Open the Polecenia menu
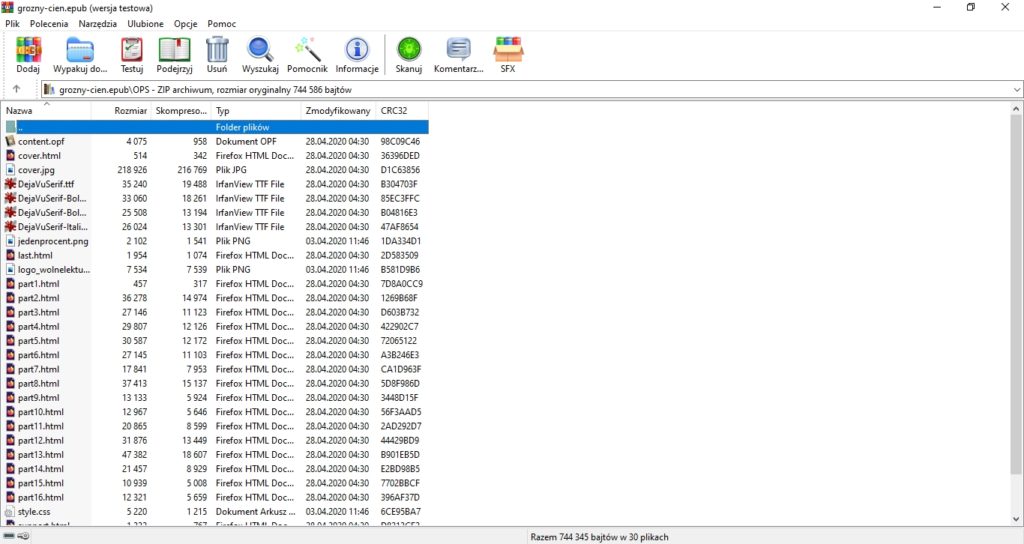This screenshot has width=1024, height=544. pos(49,24)
